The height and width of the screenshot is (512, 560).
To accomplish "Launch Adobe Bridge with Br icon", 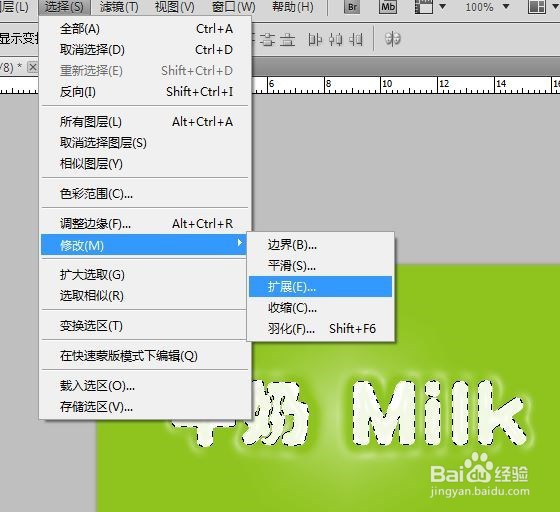I will pos(352,7).
